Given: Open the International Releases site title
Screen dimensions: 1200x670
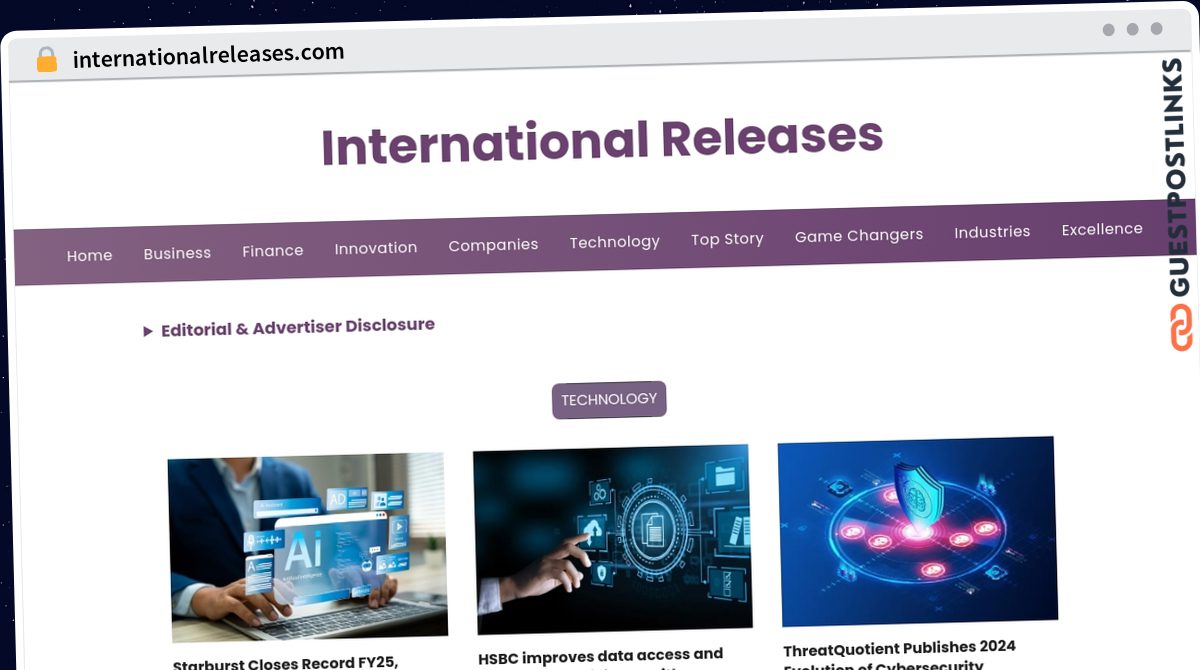Looking at the screenshot, I should (602, 141).
